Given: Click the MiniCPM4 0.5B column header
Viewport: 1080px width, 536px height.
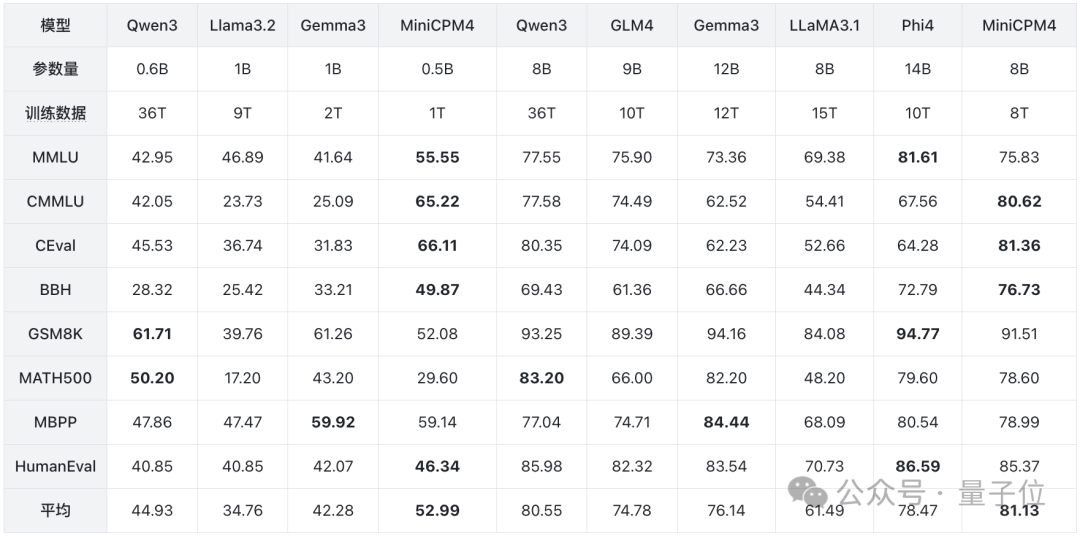Looking at the screenshot, I should (x=437, y=25).
